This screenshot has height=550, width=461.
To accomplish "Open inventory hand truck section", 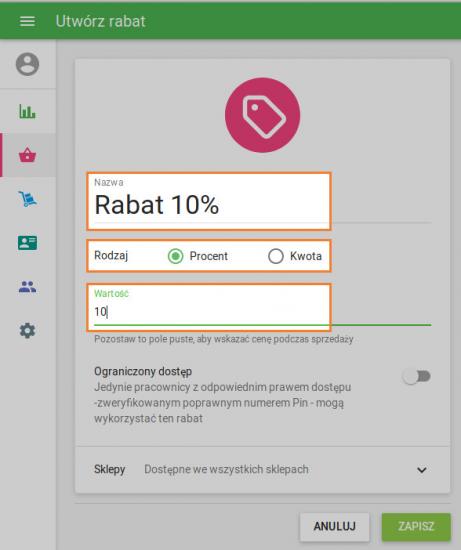I will [x=27, y=199].
